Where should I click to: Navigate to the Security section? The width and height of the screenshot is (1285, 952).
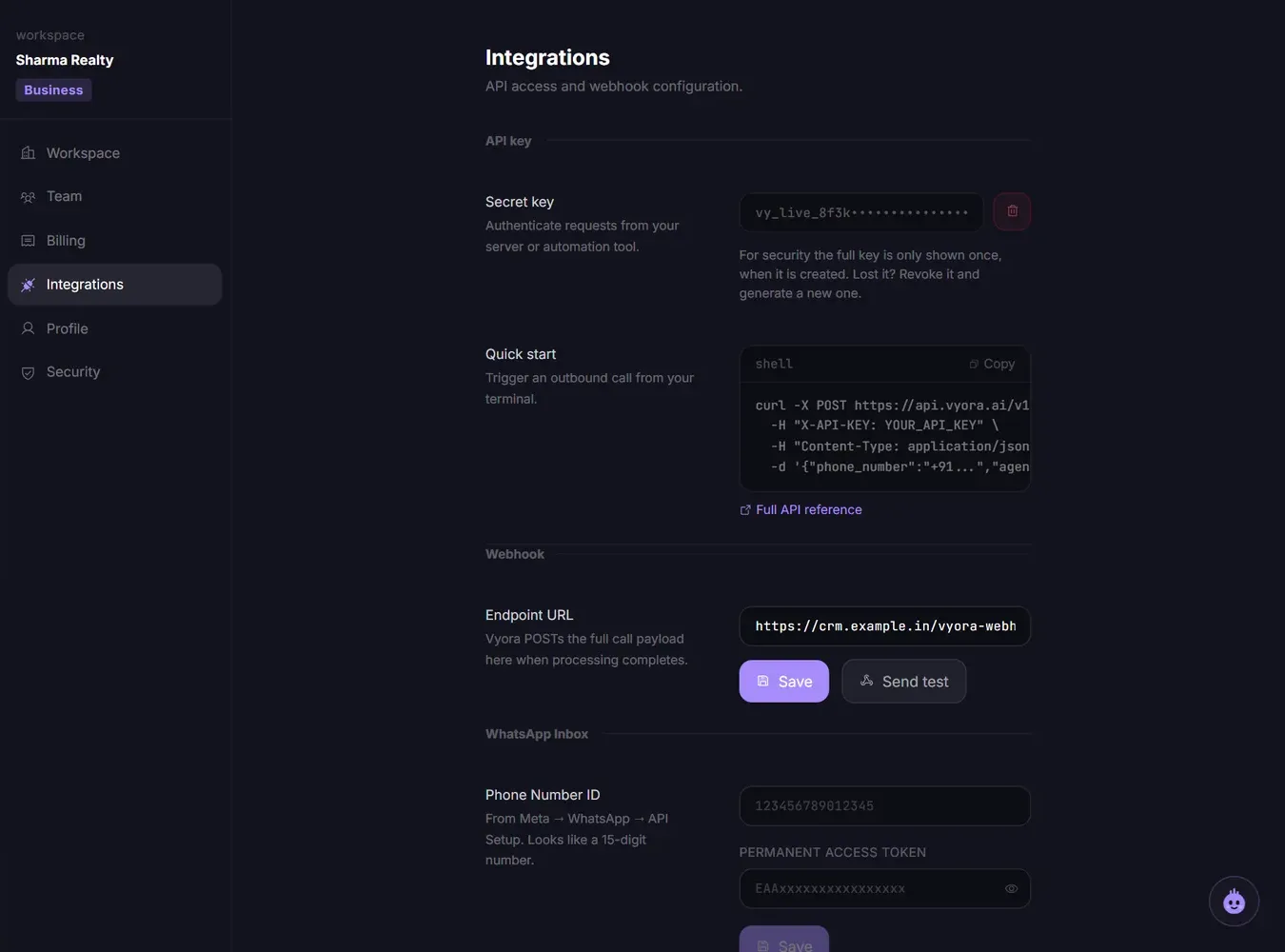pyautogui.click(x=114, y=372)
